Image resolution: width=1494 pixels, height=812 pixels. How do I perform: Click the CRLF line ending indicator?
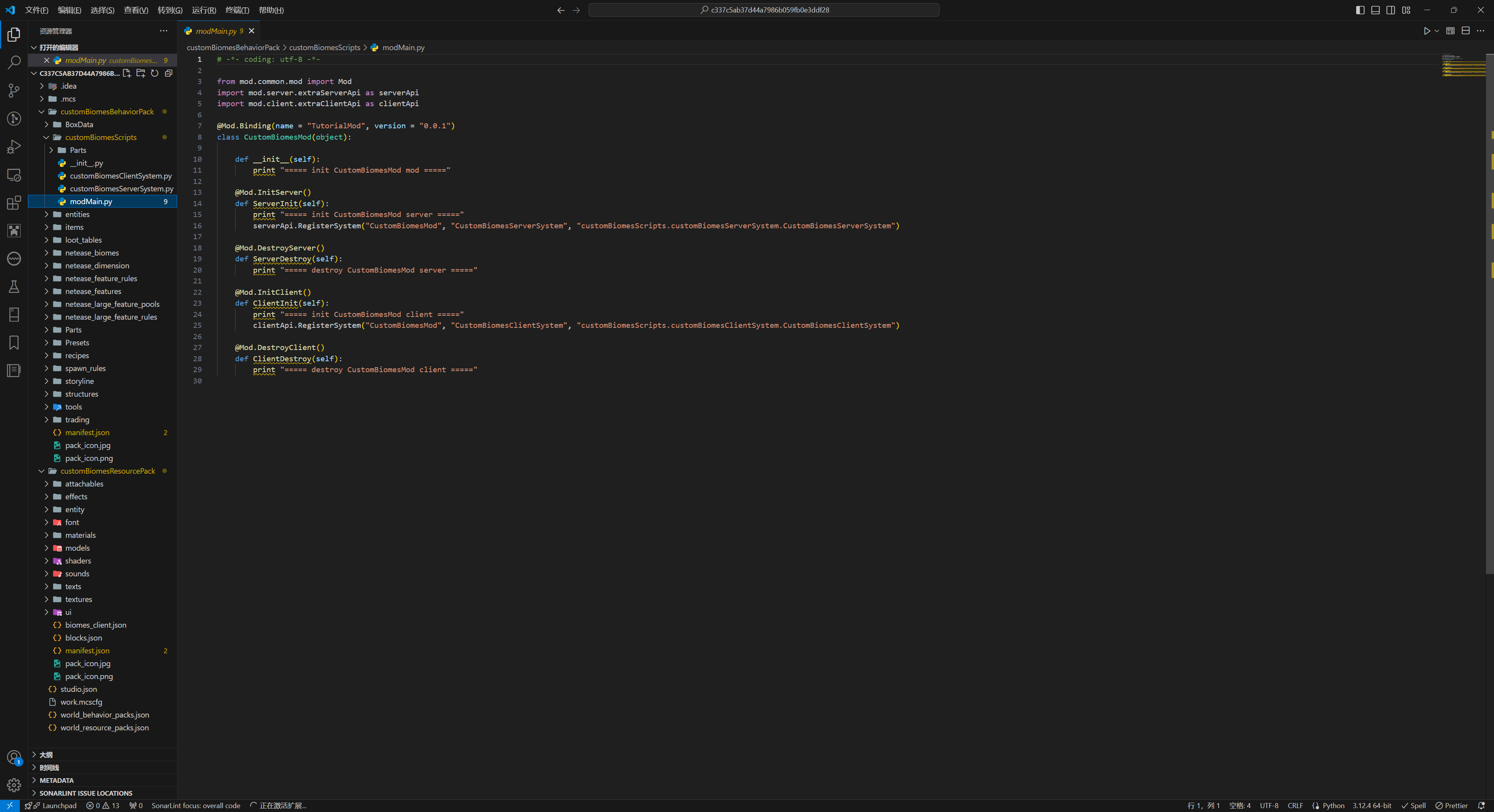tap(1294, 806)
